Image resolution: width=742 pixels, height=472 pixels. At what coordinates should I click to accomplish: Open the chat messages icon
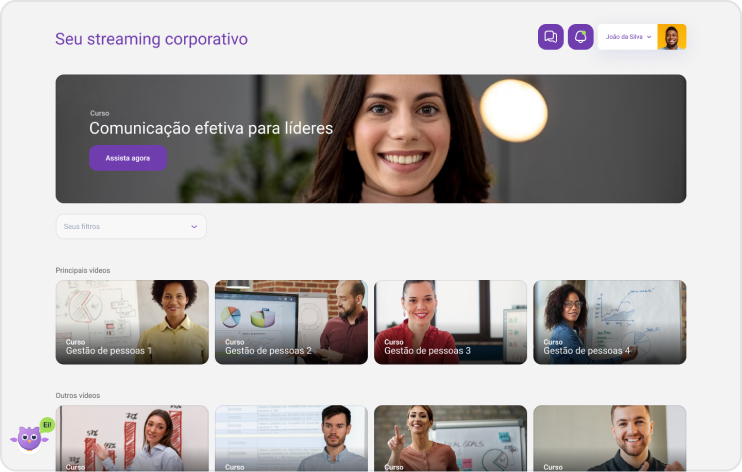[x=550, y=37]
